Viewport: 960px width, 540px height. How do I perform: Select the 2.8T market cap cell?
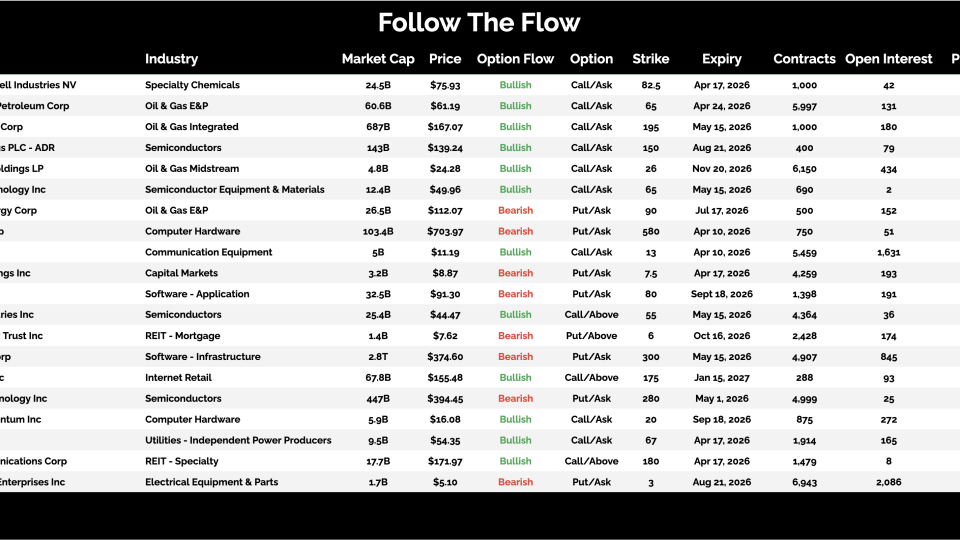tap(378, 357)
